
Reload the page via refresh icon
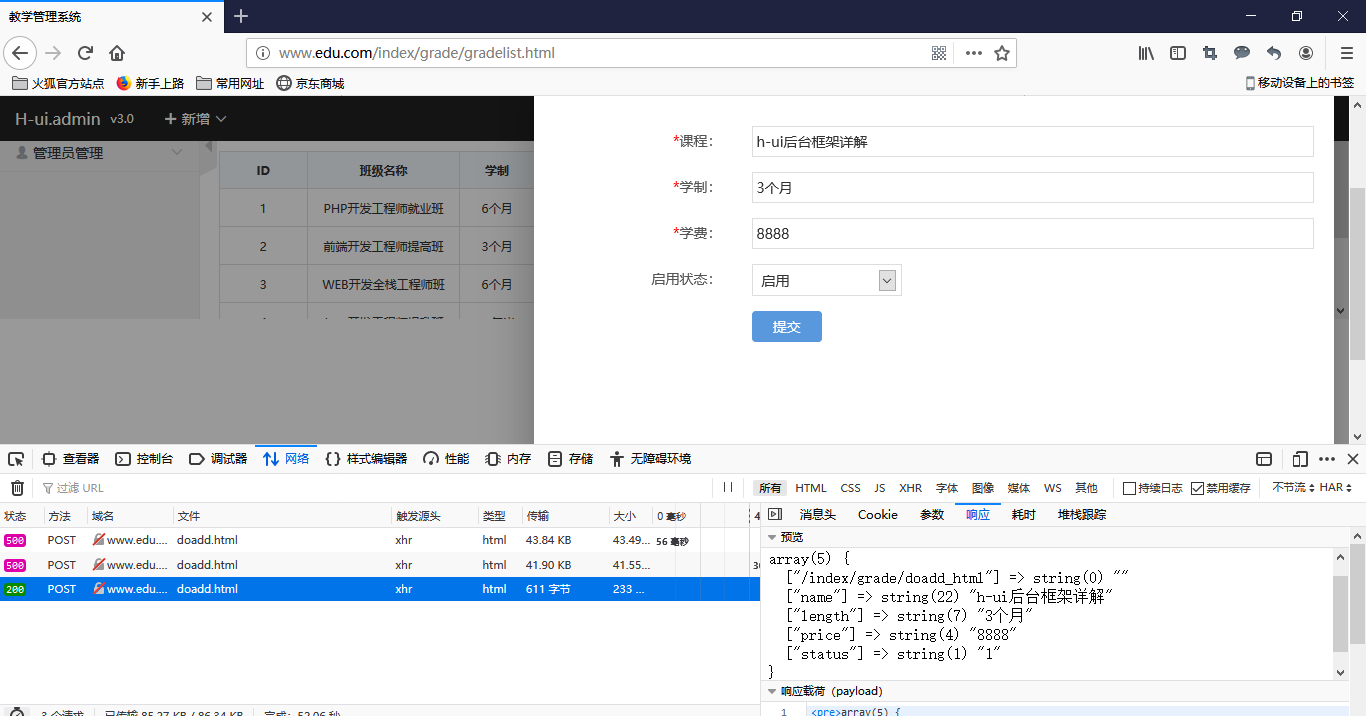(x=85, y=53)
